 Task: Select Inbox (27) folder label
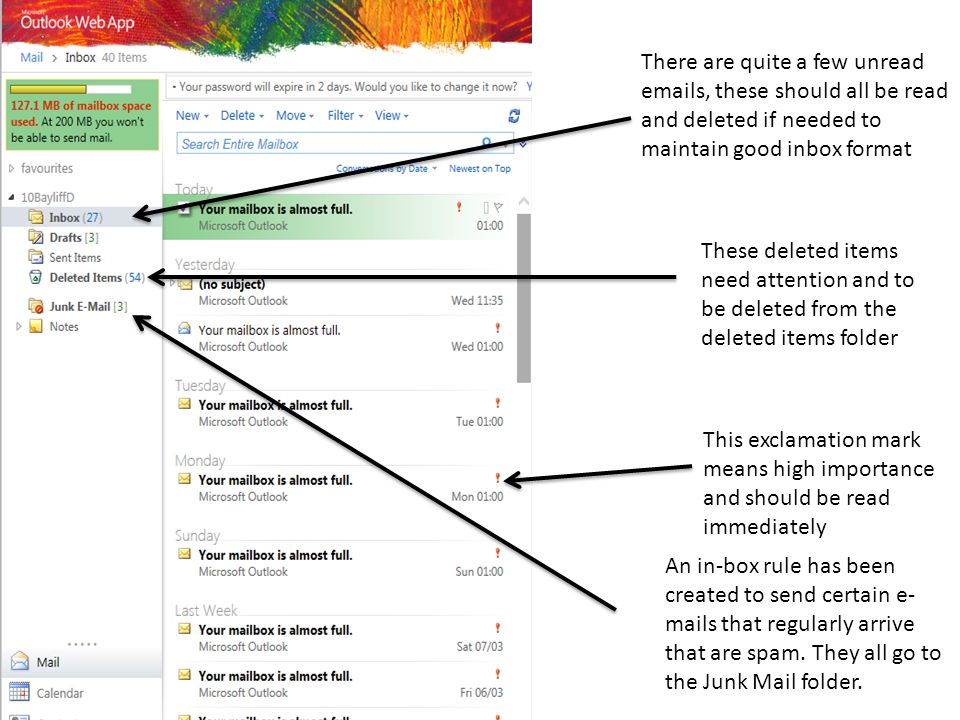tap(76, 217)
